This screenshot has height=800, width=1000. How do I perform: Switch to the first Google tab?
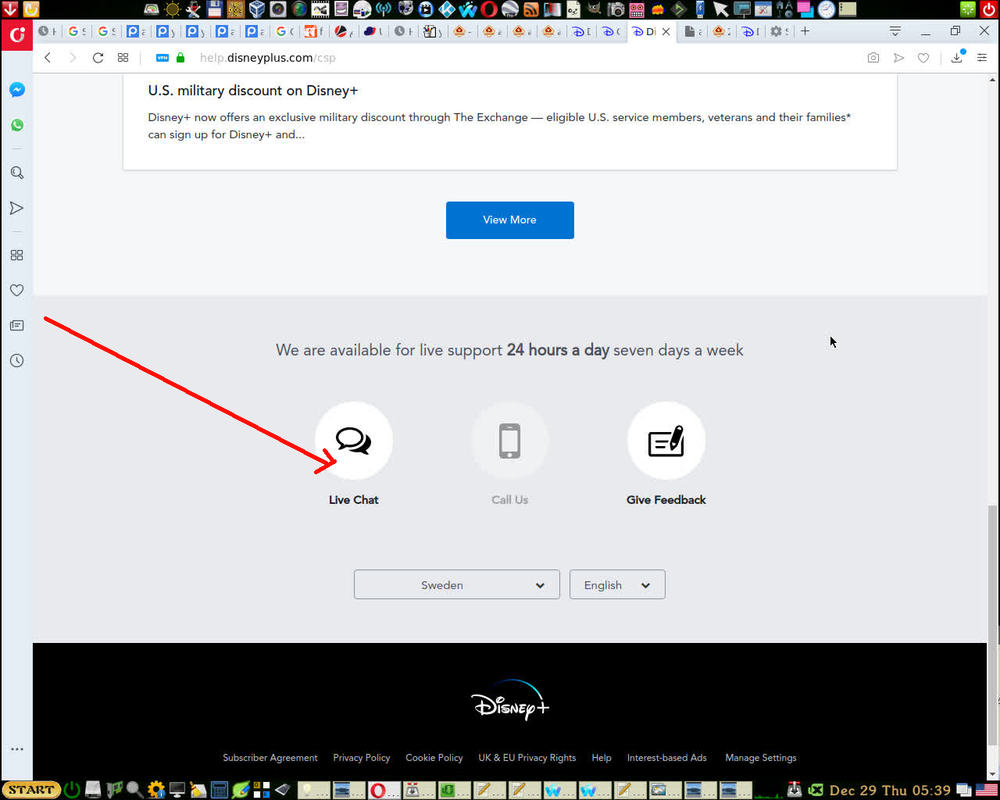tap(77, 31)
